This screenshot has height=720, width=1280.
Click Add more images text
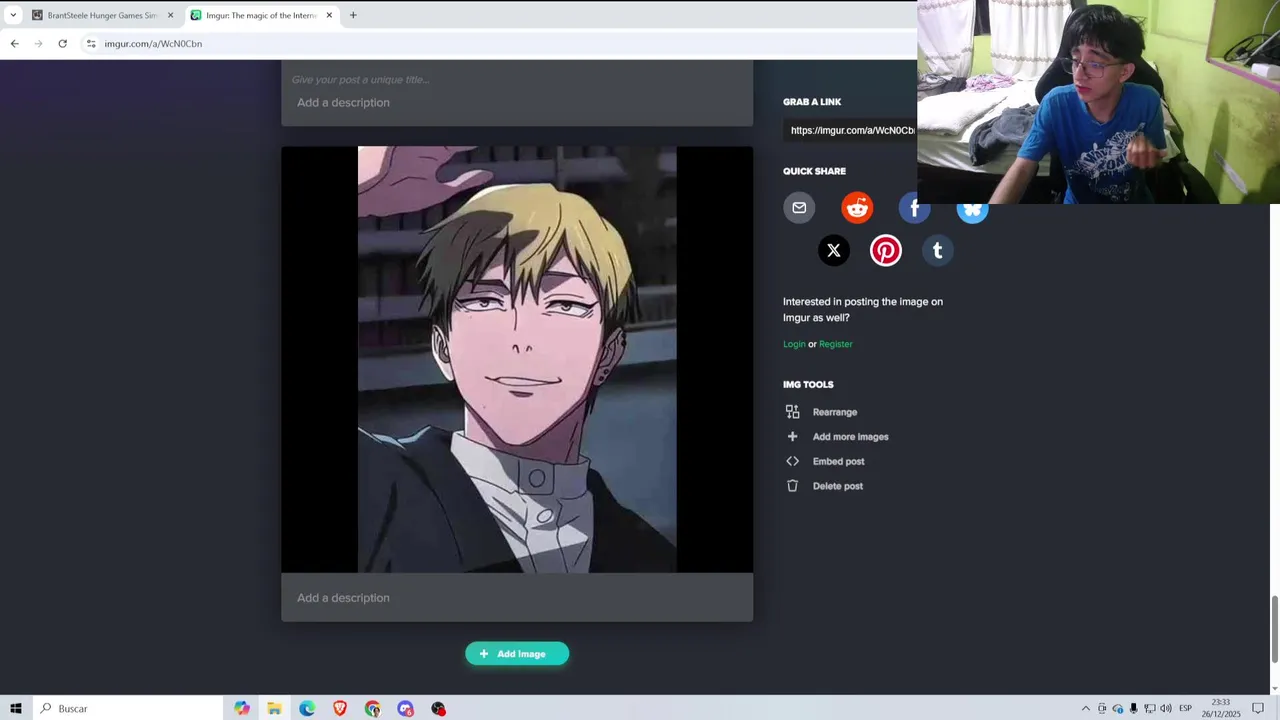(x=851, y=437)
